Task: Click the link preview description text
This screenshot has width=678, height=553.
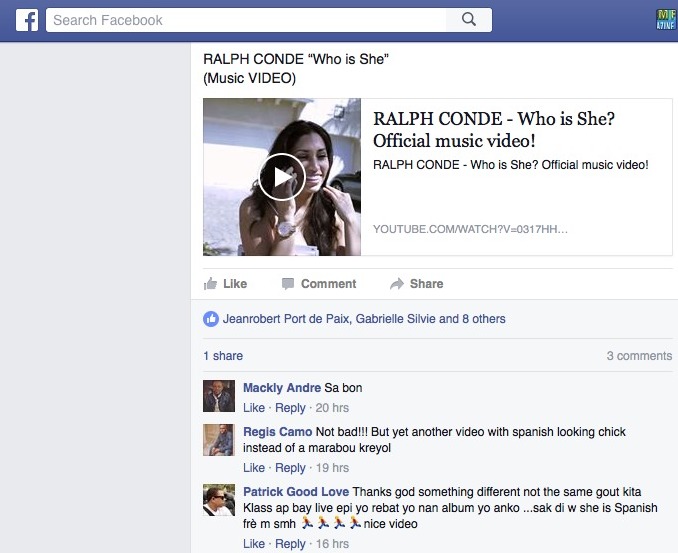Action: point(511,165)
